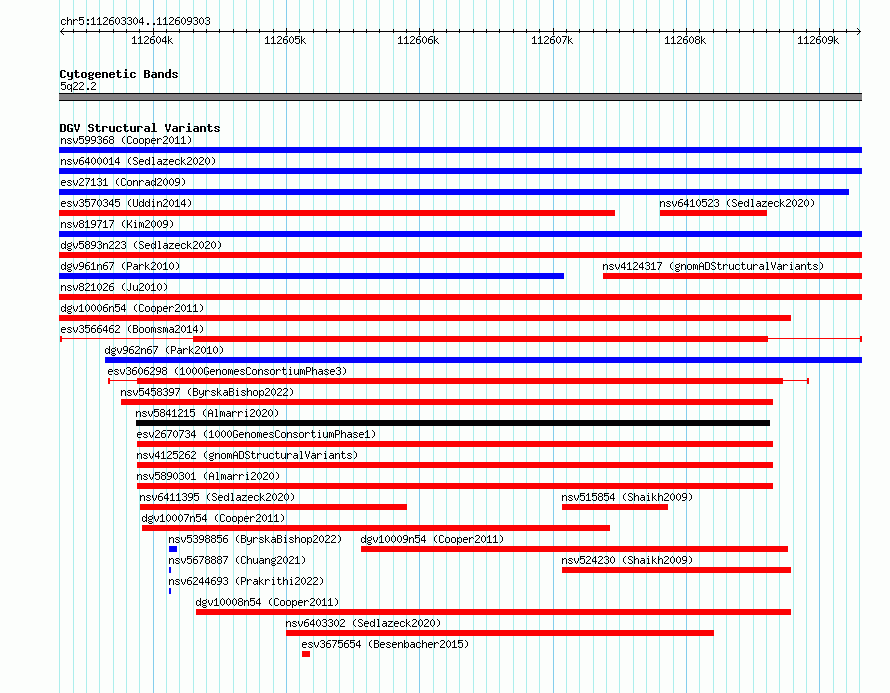The width and height of the screenshot is (890, 693).
Task: Open nsv6410523 (Sedlazeck2020) variant
Action: point(737,203)
